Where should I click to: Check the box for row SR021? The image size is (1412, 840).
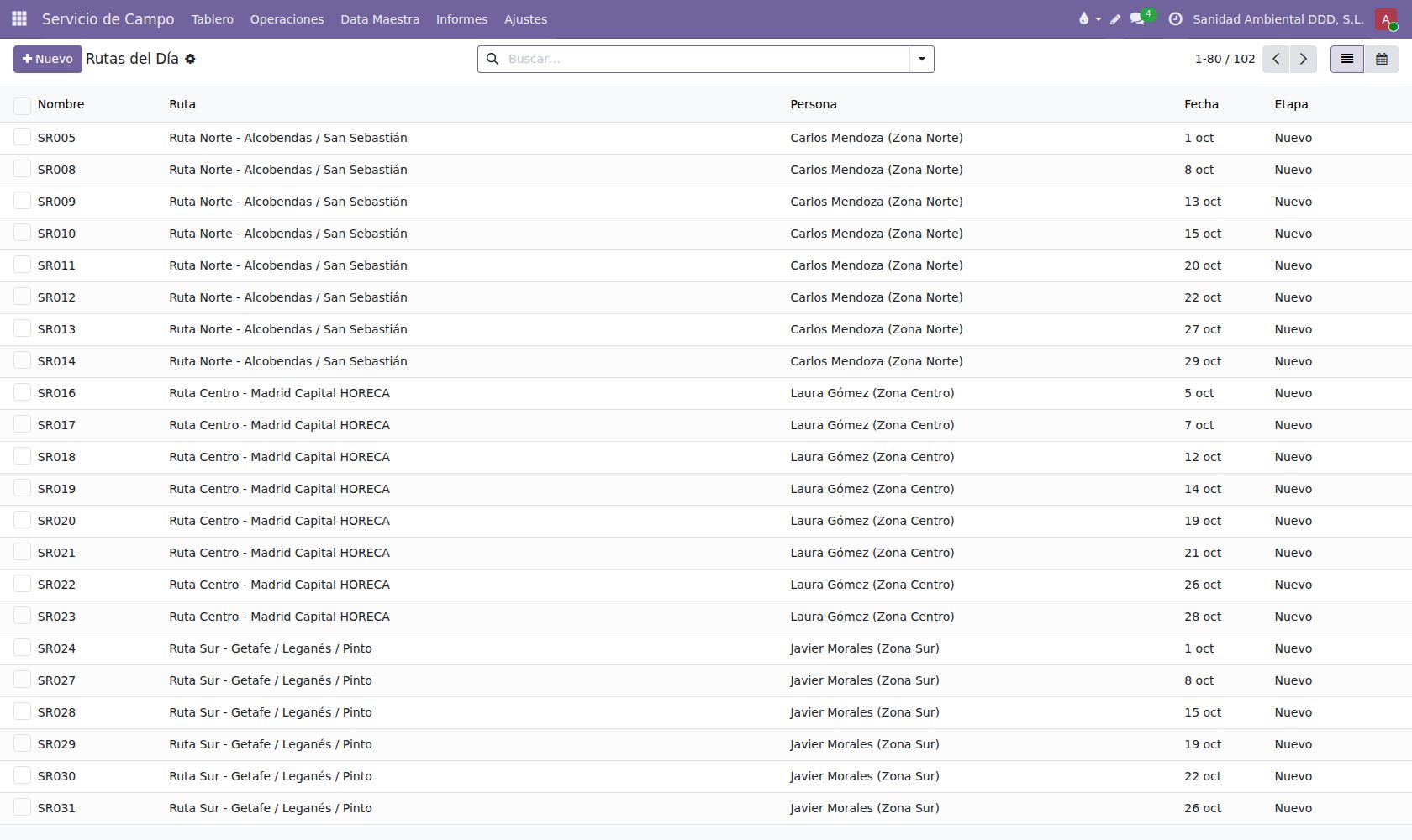[22, 552]
